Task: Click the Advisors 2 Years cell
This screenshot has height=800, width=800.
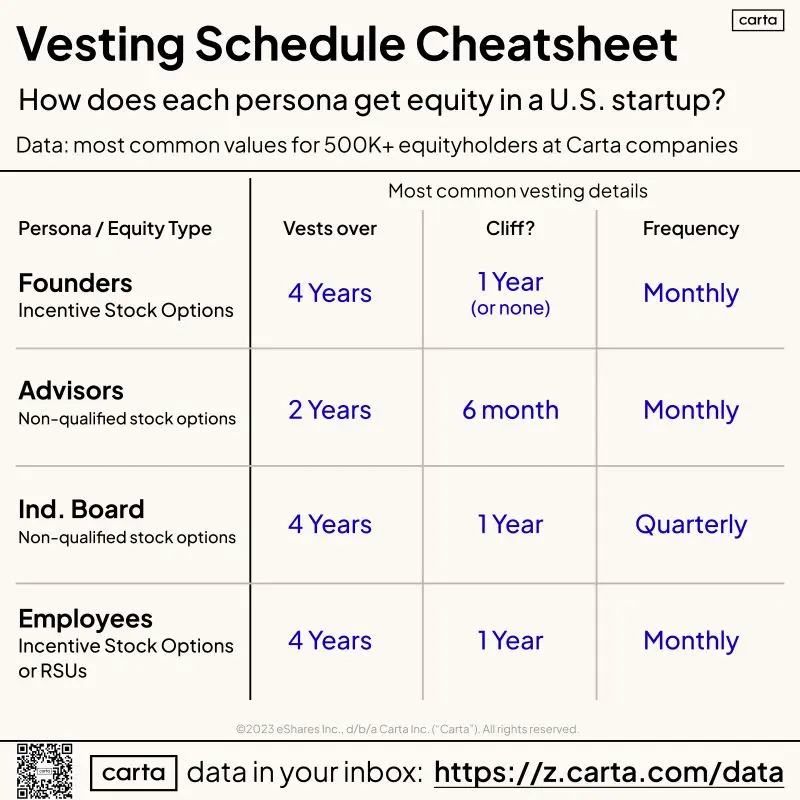Action: click(x=330, y=410)
